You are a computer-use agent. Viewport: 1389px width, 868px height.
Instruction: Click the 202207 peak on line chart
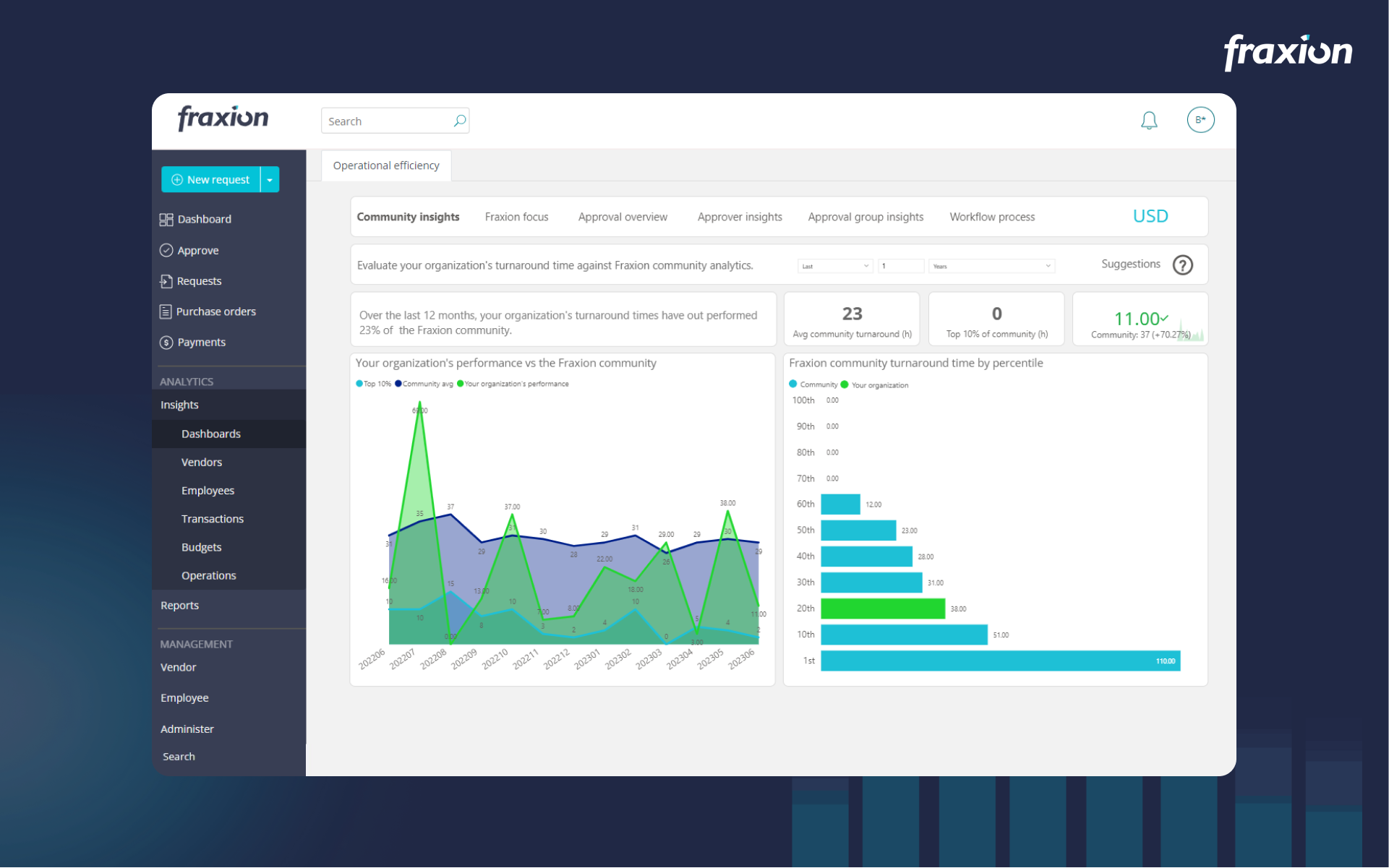click(x=420, y=404)
